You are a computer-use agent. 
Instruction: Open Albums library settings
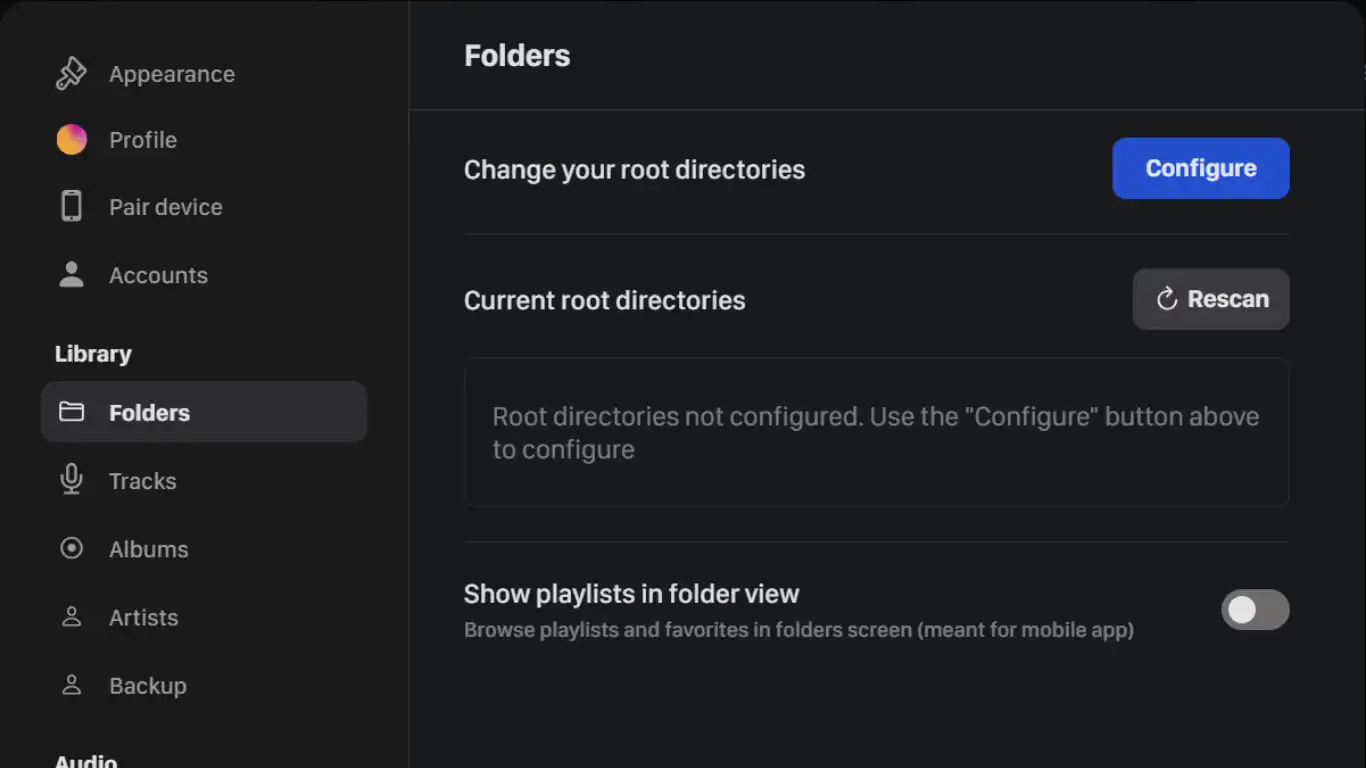coord(149,549)
